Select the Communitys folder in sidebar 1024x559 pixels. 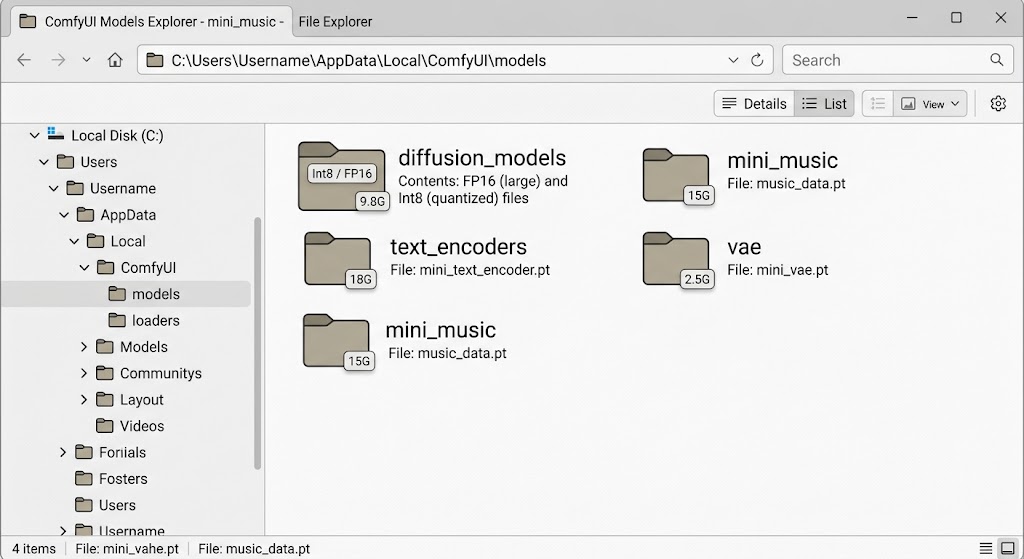point(161,374)
